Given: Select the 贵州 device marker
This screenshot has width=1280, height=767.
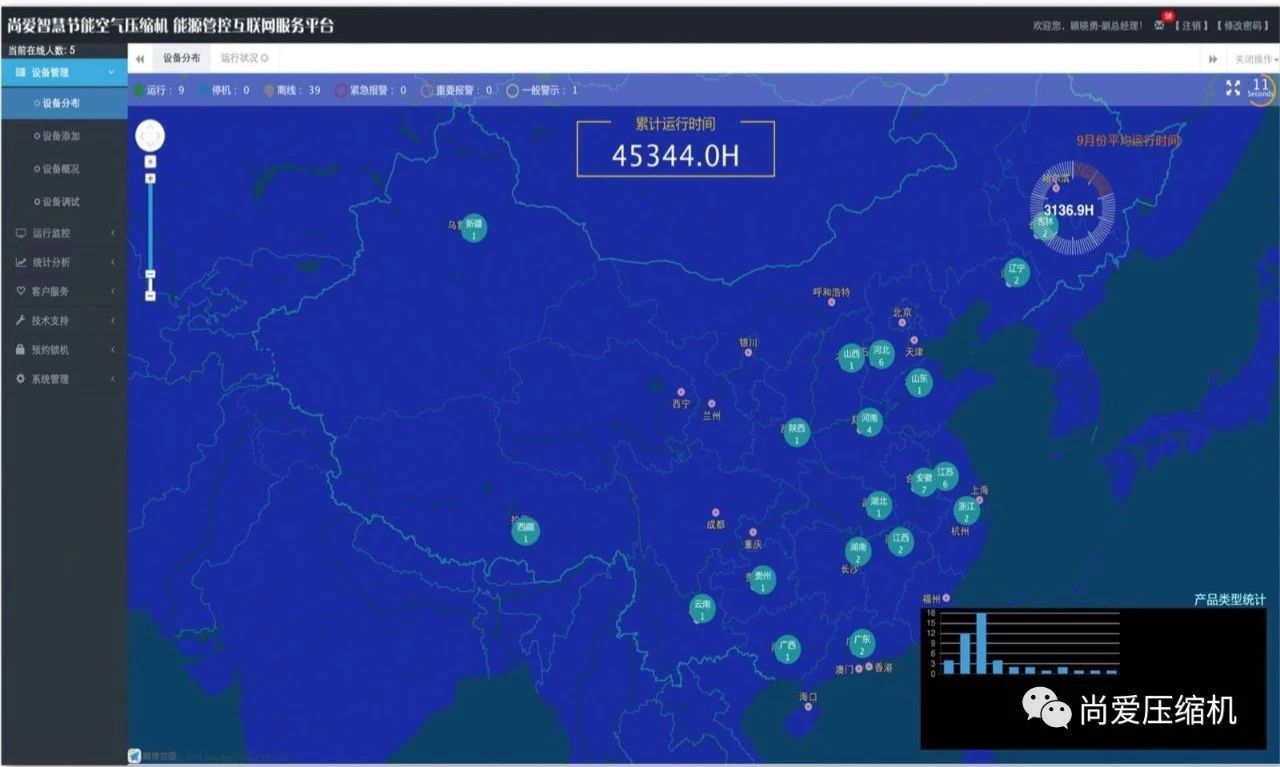Looking at the screenshot, I should point(763,580).
